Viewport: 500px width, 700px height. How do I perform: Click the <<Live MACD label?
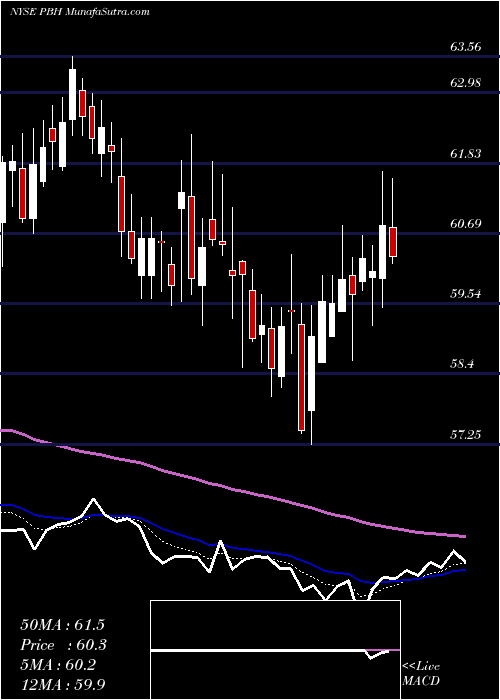pos(421,674)
